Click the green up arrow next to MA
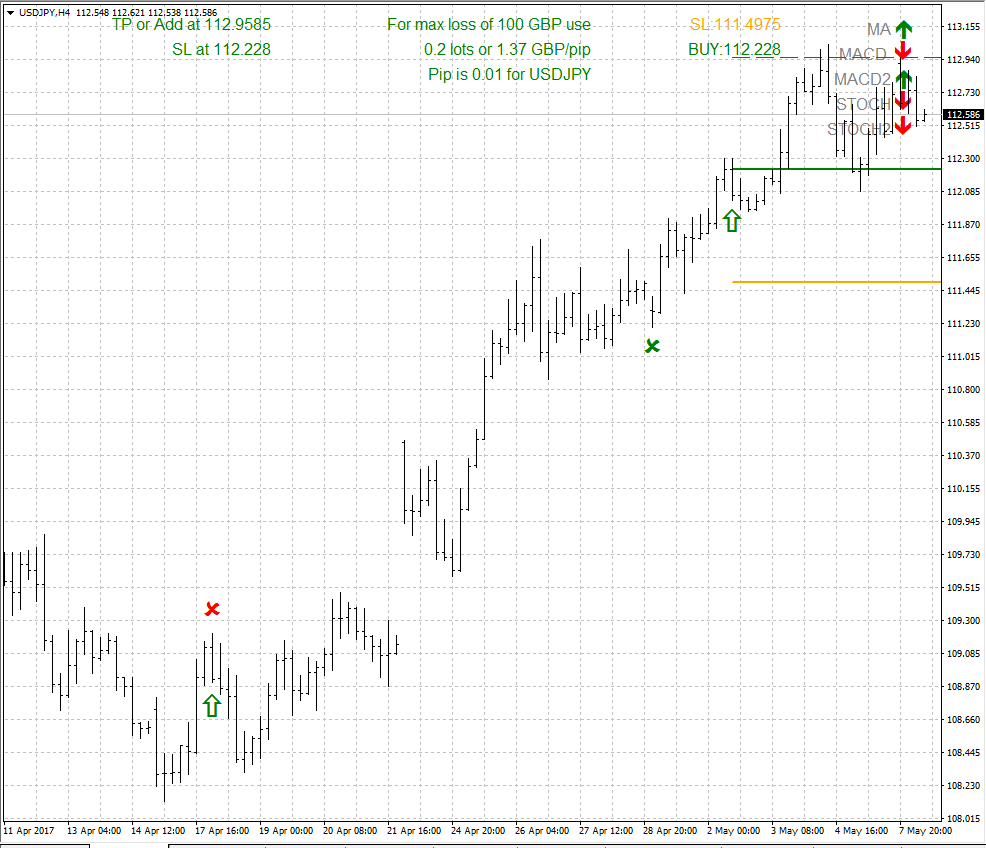Viewport: 986px width, 848px height. pos(903,29)
